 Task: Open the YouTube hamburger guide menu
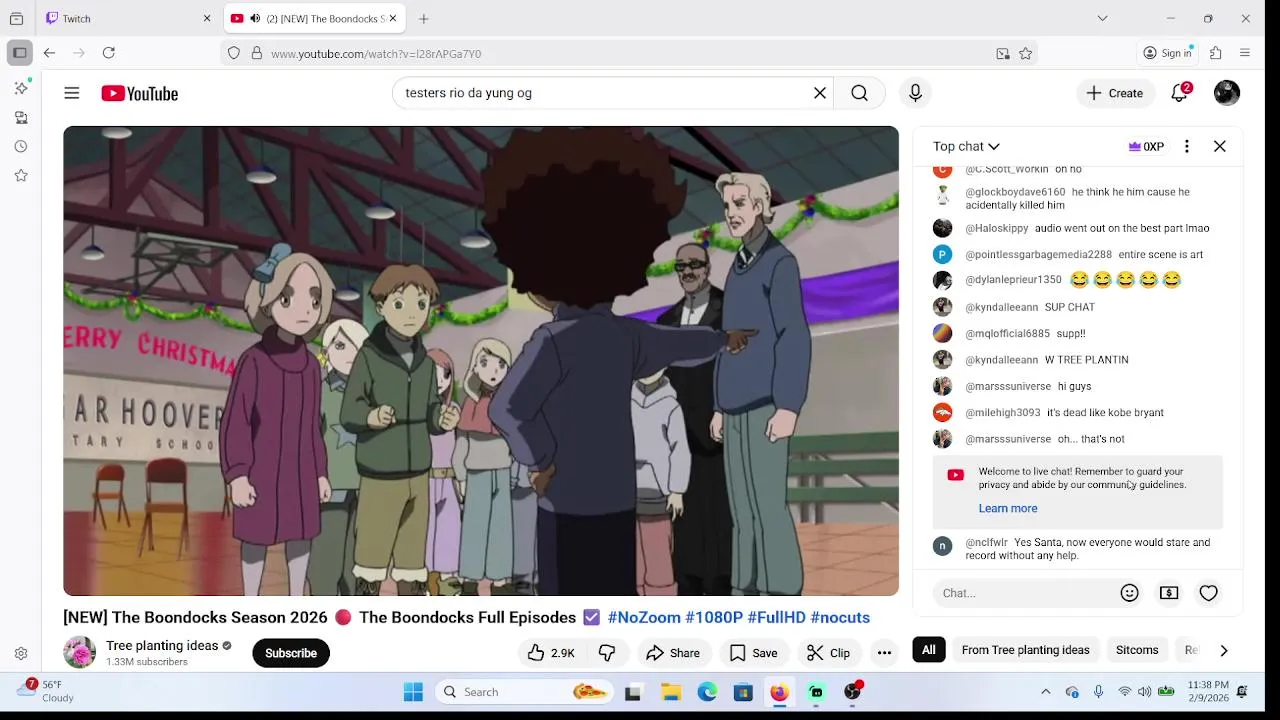[x=71, y=93]
